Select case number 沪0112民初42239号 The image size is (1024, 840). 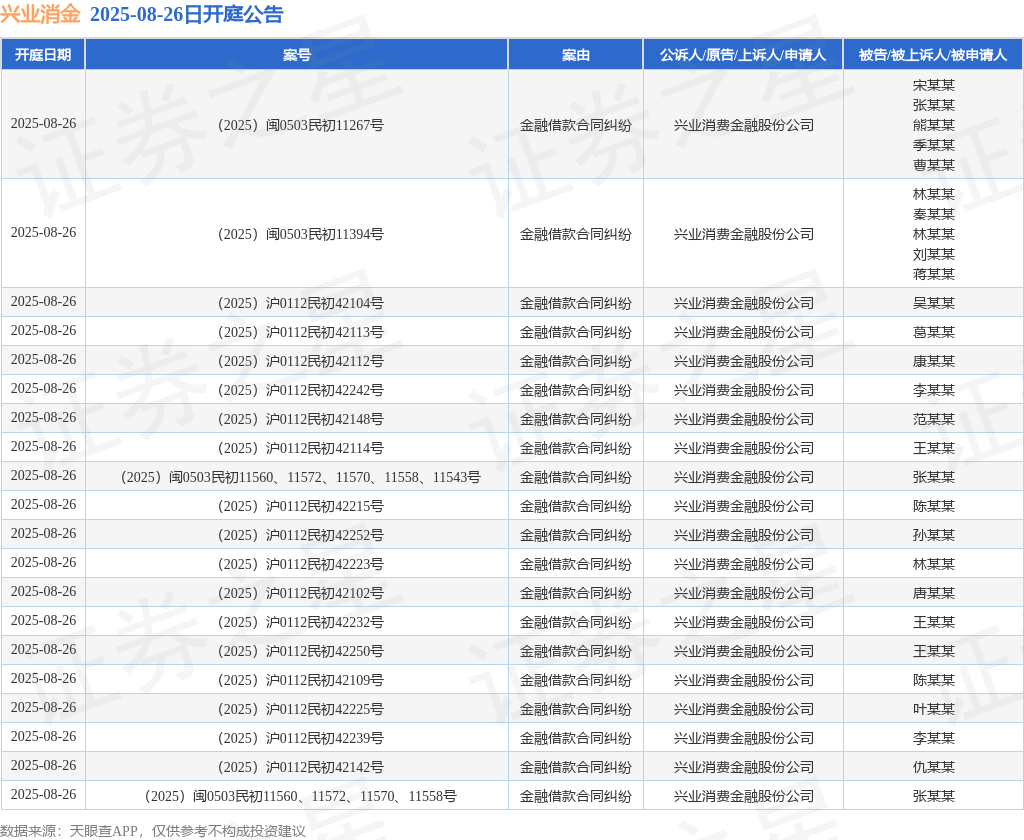300,738
